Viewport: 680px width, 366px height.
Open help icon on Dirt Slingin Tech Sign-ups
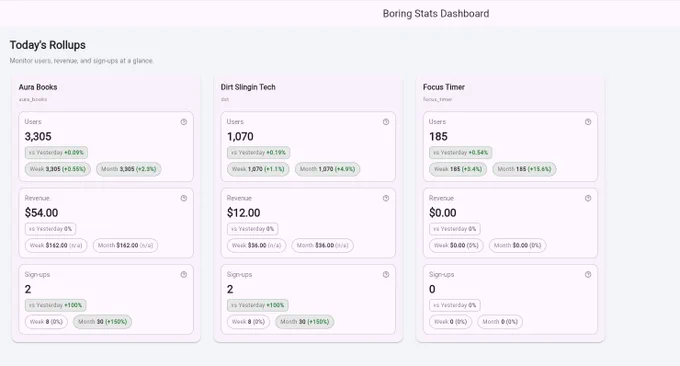click(x=386, y=274)
